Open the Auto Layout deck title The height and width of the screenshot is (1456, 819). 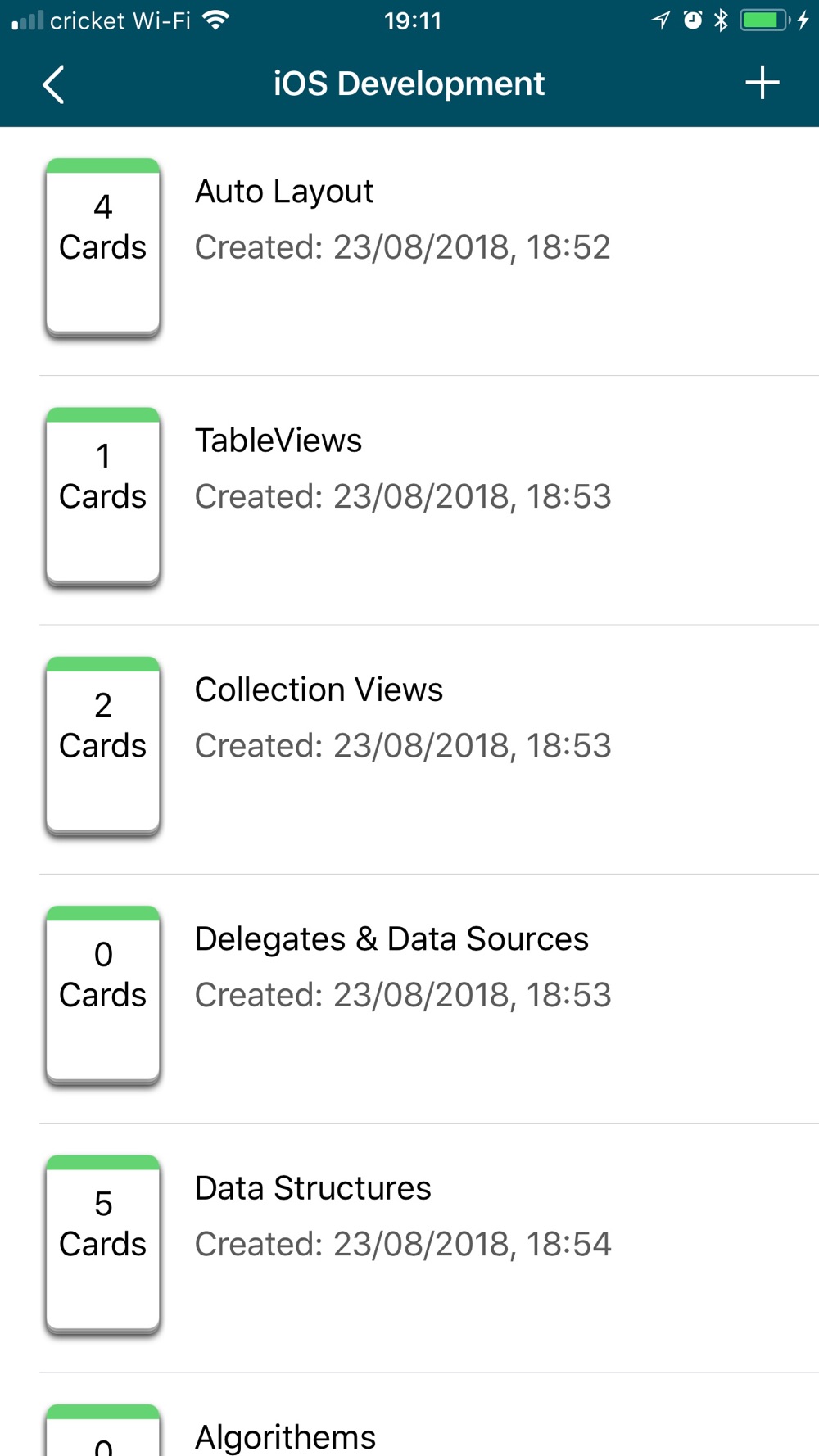click(x=284, y=192)
